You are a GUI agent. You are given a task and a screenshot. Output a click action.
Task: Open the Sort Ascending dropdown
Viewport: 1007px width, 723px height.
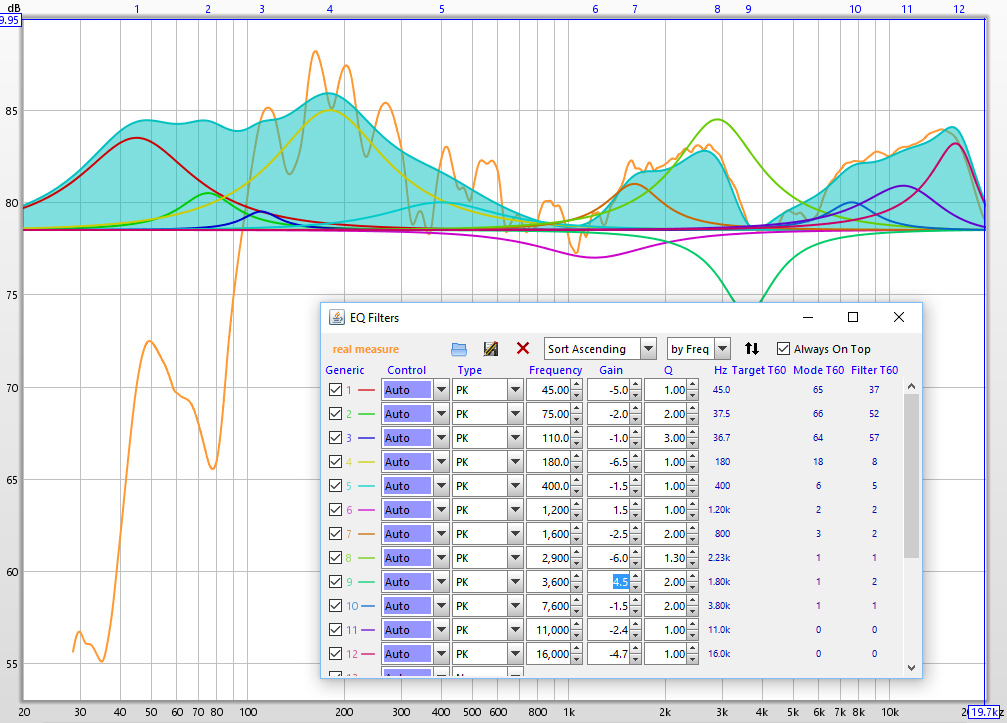point(648,348)
